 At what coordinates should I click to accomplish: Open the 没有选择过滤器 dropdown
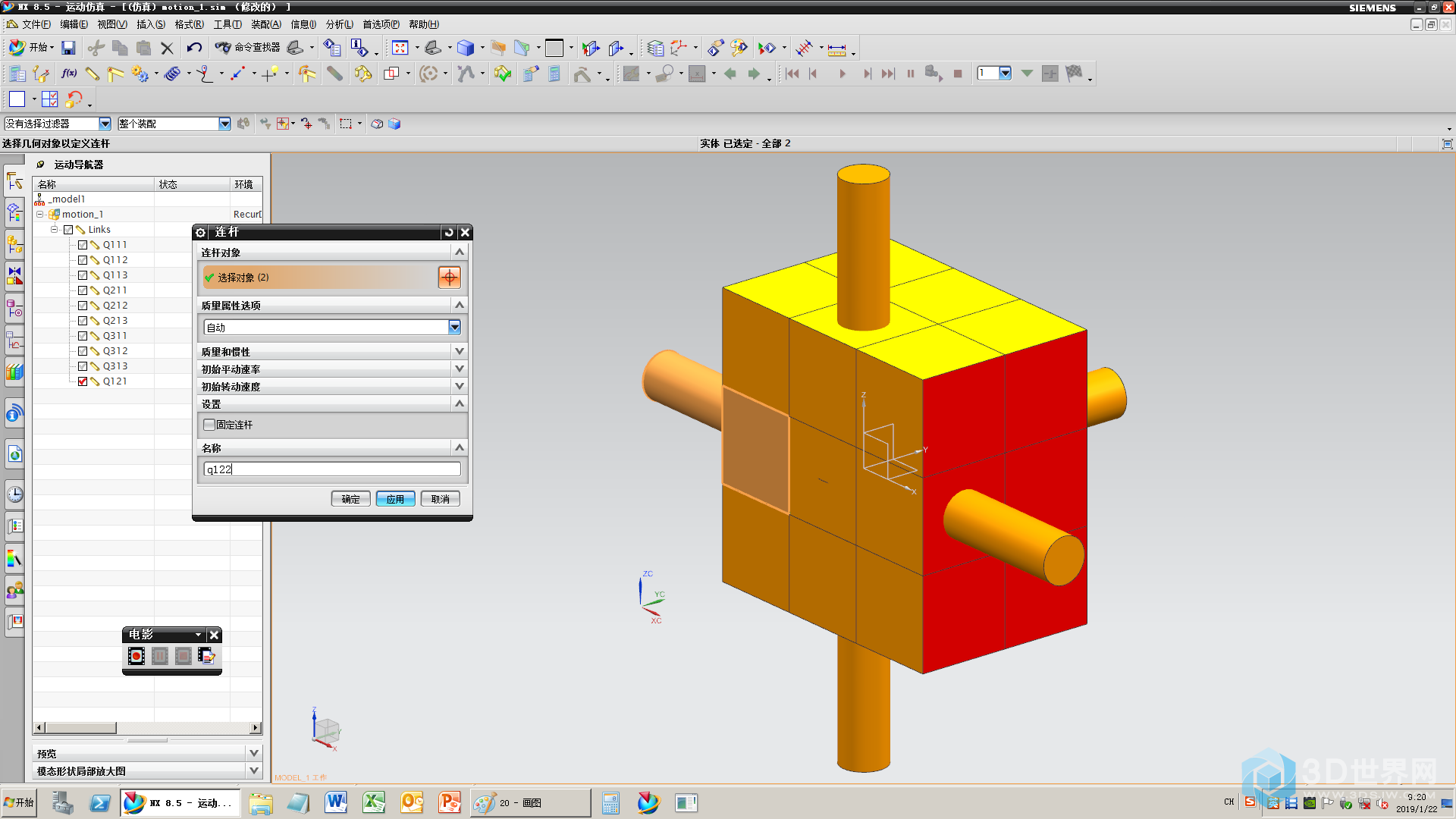(x=105, y=124)
